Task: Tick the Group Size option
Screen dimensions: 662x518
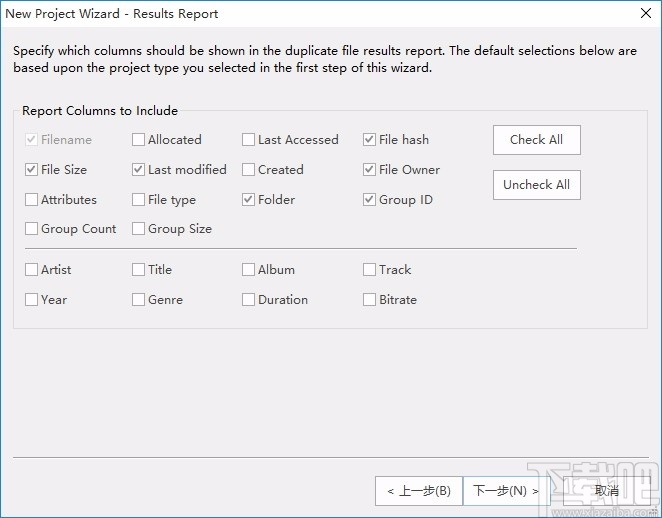Action: click(x=138, y=229)
